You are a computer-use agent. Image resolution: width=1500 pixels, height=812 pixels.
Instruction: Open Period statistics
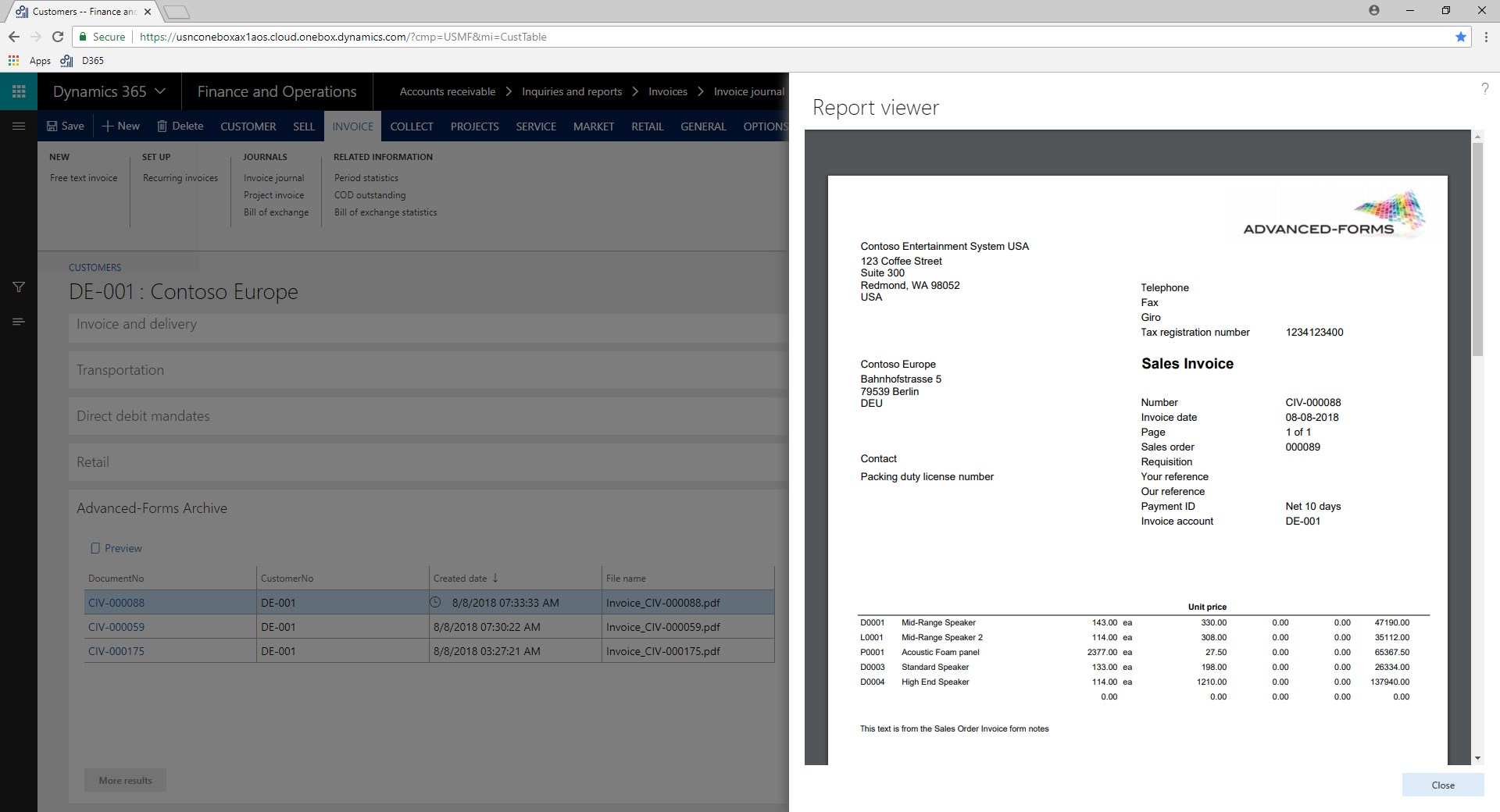[366, 178]
